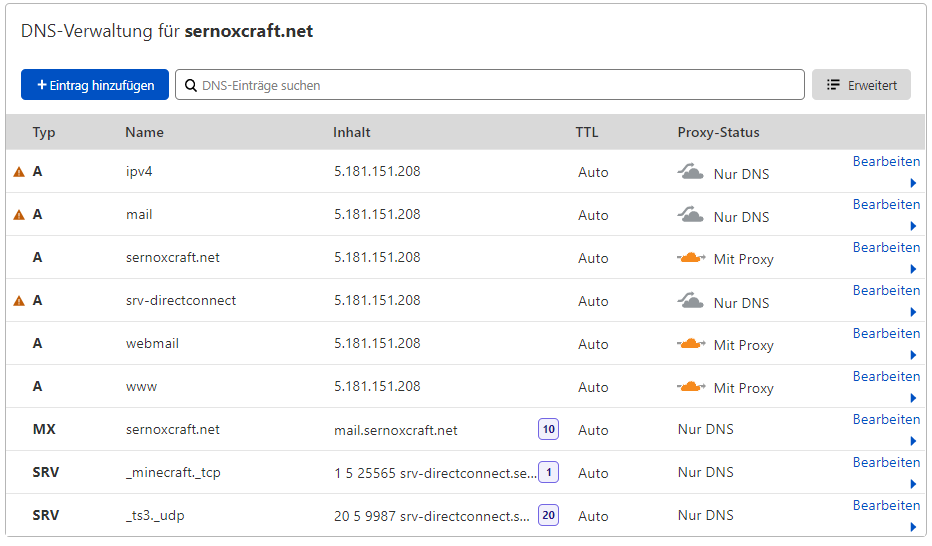Screen dimensions: 932x546
Task: Toggle proxy status cloud for mail record
Action: click(691, 215)
